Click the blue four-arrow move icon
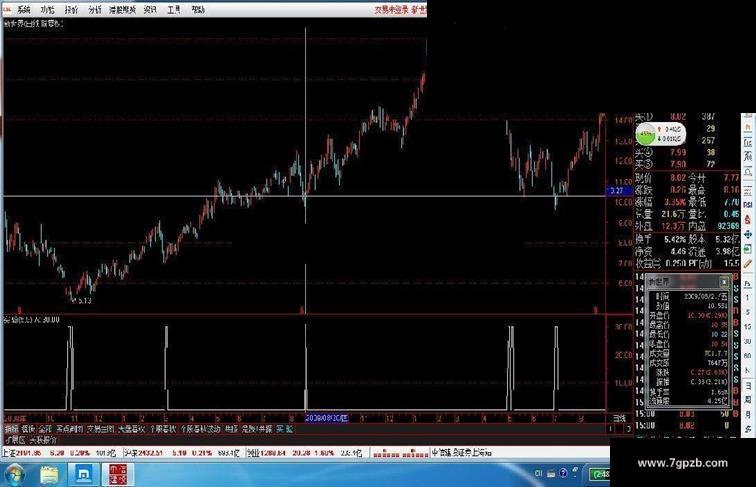The width and height of the screenshot is (756, 487). 748,234
